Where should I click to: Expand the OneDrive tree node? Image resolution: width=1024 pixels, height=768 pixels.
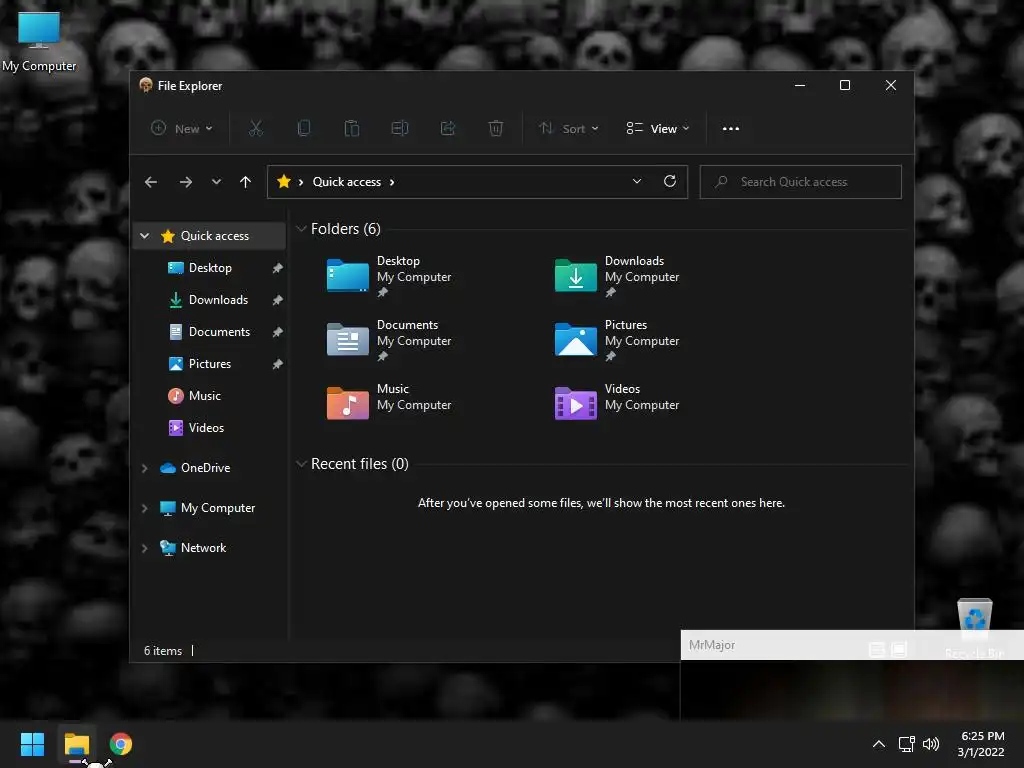(145, 468)
